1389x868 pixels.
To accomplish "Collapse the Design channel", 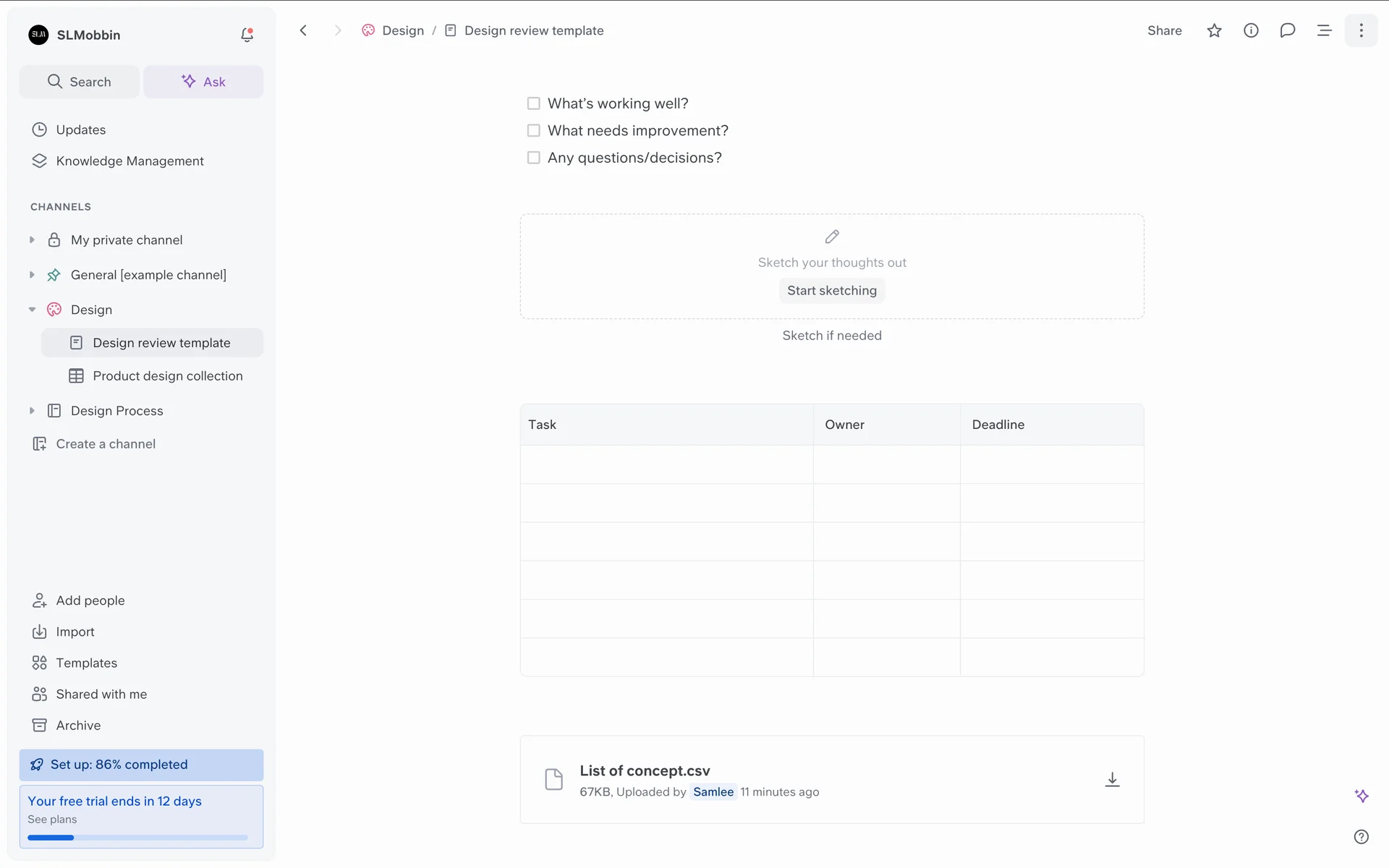I will (x=32, y=310).
